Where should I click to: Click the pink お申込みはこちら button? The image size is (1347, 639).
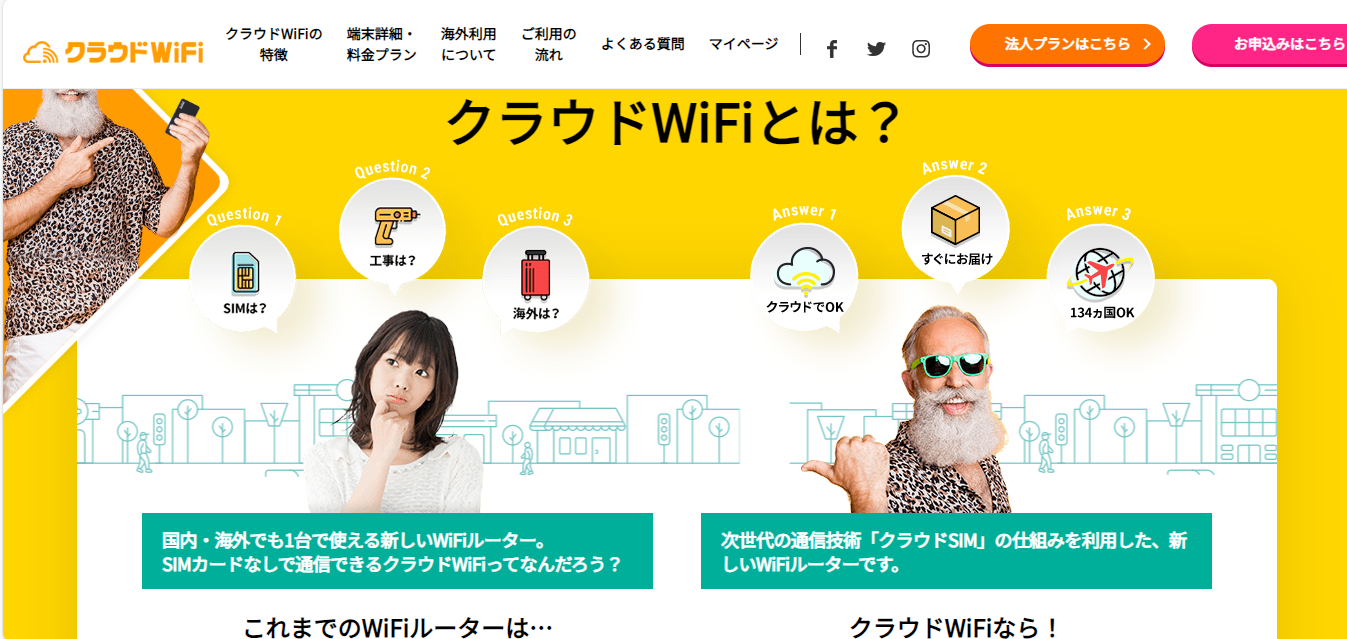1269,45
